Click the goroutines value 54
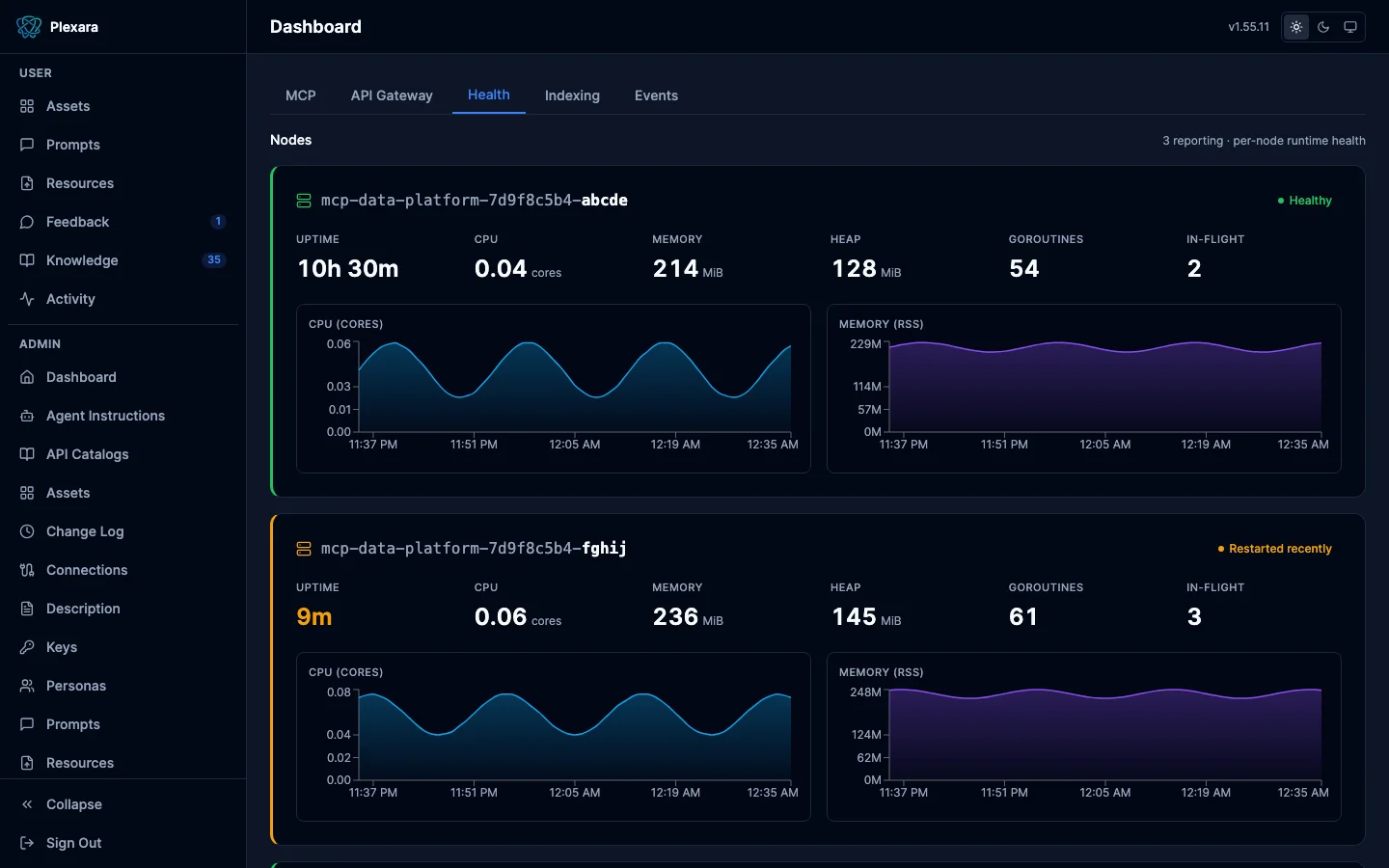The height and width of the screenshot is (868, 1389). [x=1024, y=269]
